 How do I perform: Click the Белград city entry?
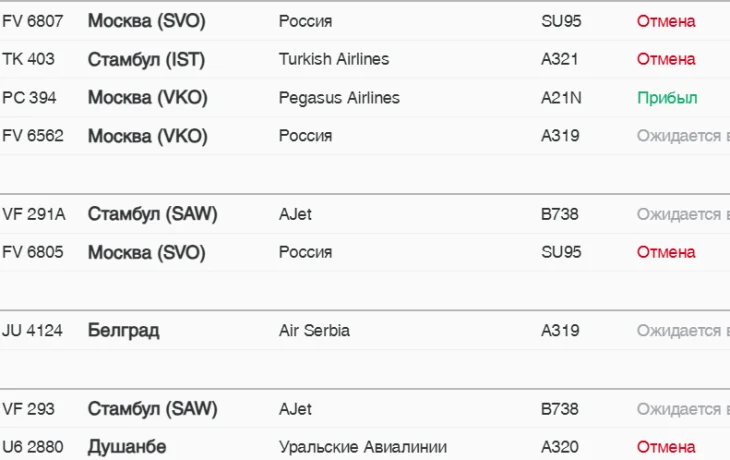123,330
